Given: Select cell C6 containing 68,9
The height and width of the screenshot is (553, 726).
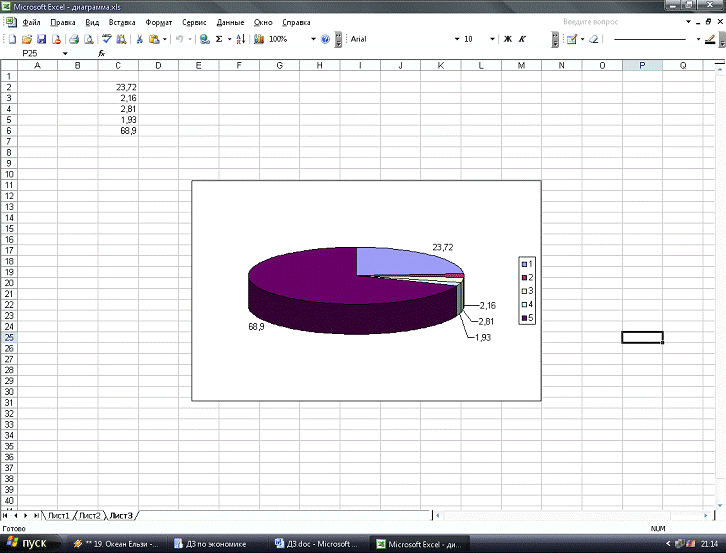Looking at the screenshot, I should [x=118, y=131].
